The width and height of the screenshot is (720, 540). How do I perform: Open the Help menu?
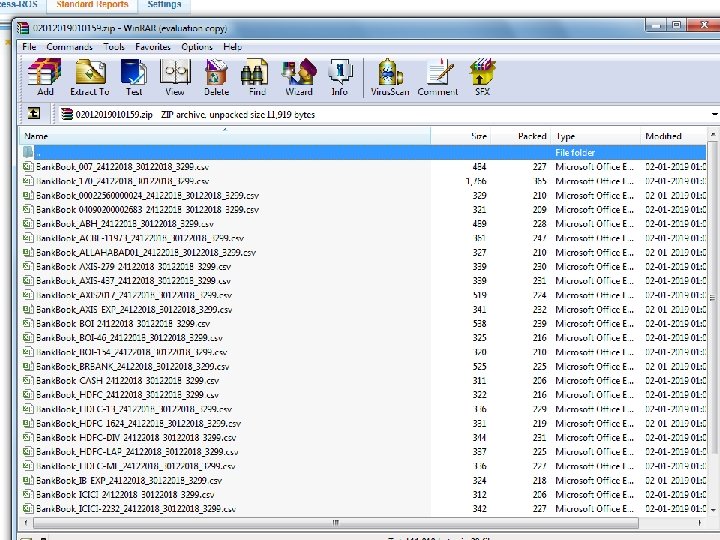coord(232,46)
